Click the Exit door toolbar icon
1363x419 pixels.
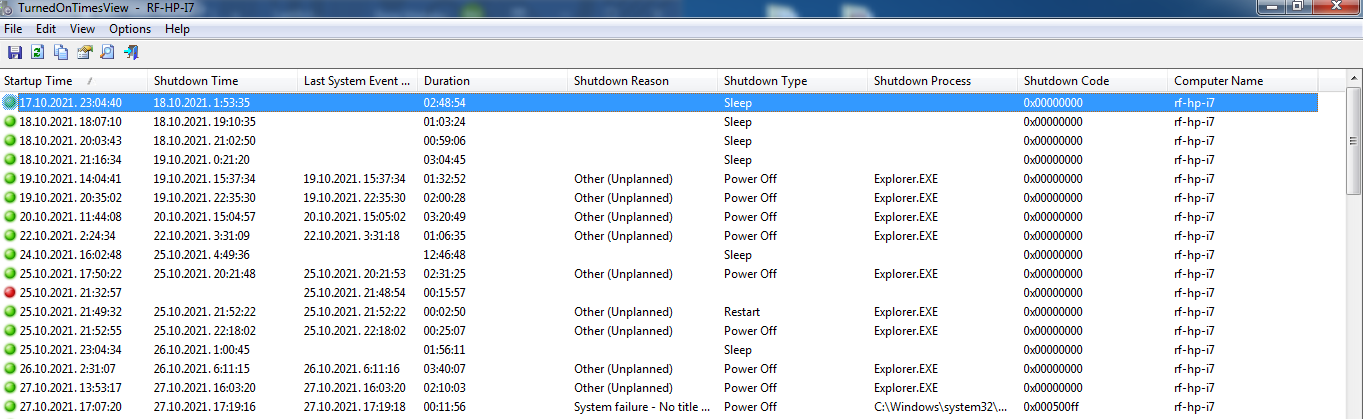click(x=131, y=53)
